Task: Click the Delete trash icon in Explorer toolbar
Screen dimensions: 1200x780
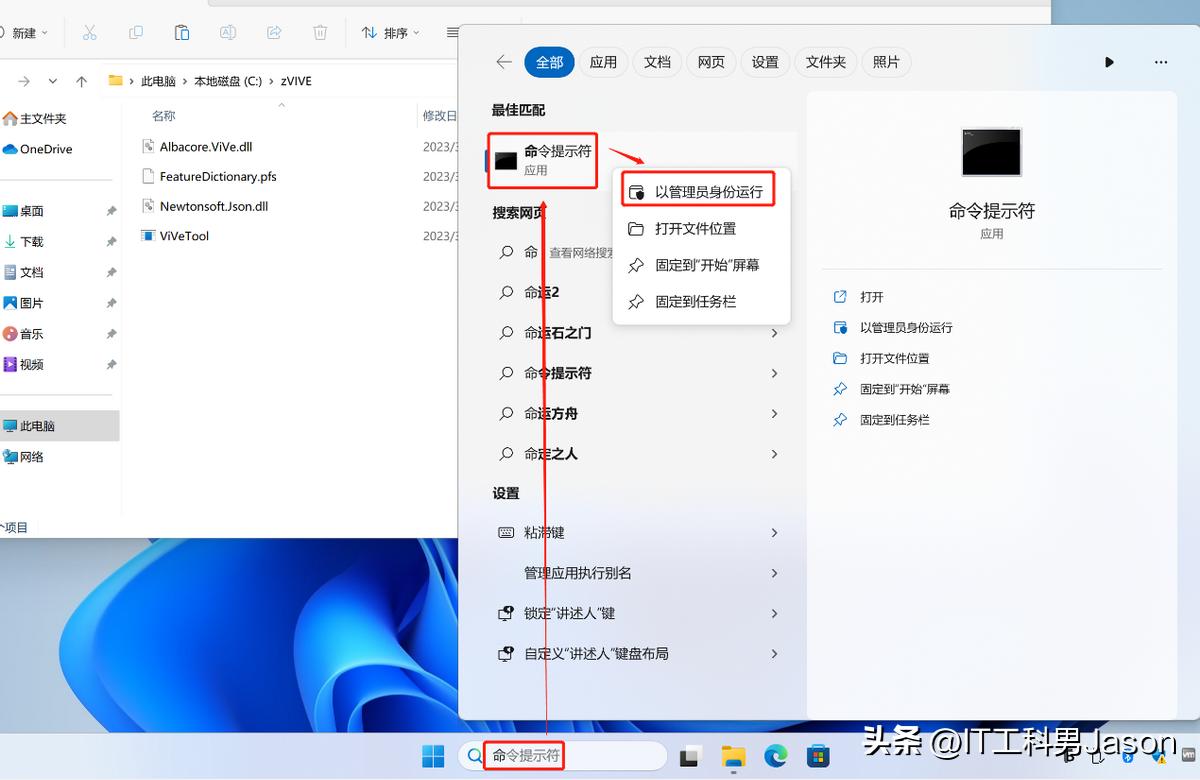Action: click(x=319, y=32)
